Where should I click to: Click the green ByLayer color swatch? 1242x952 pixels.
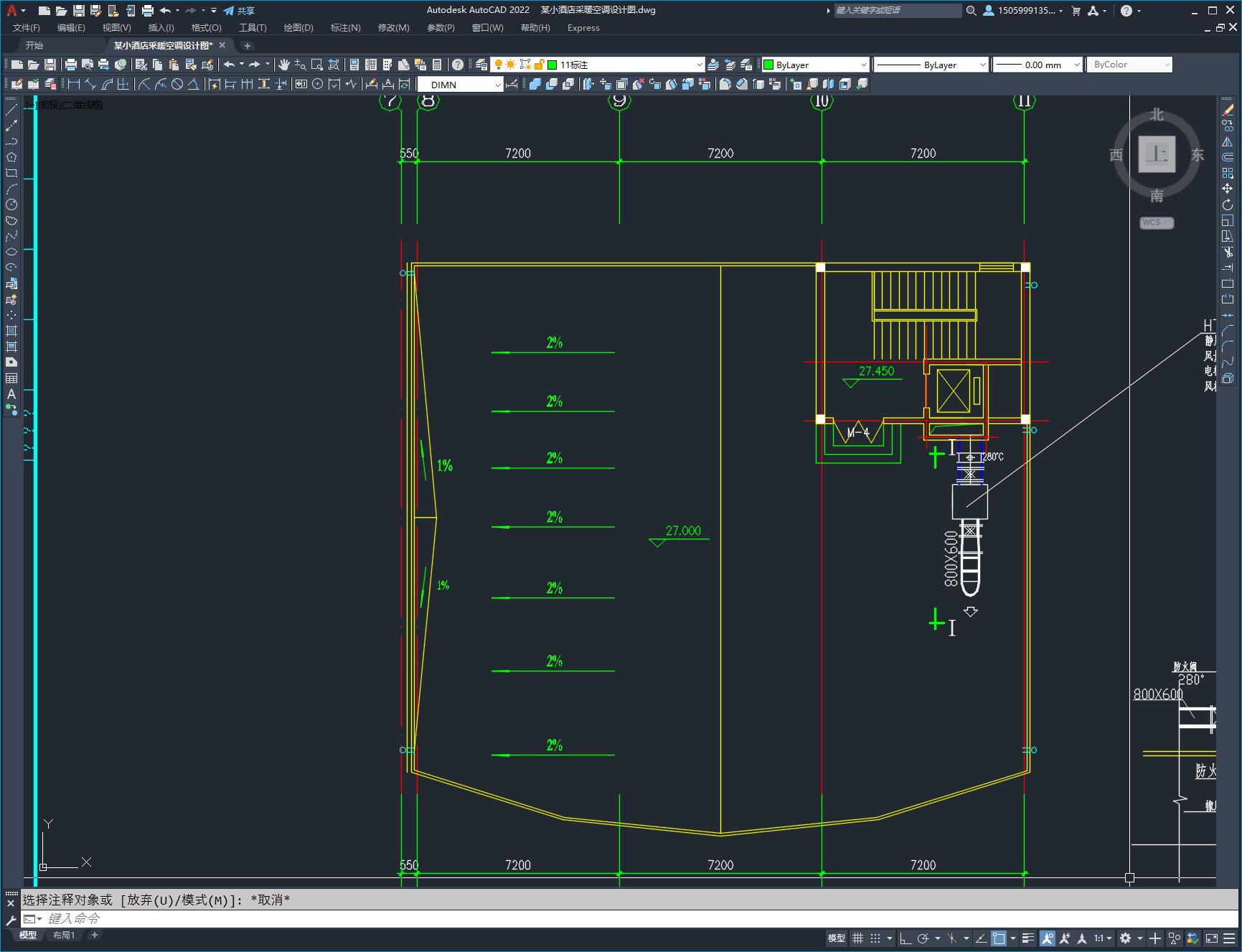pos(768,65)
